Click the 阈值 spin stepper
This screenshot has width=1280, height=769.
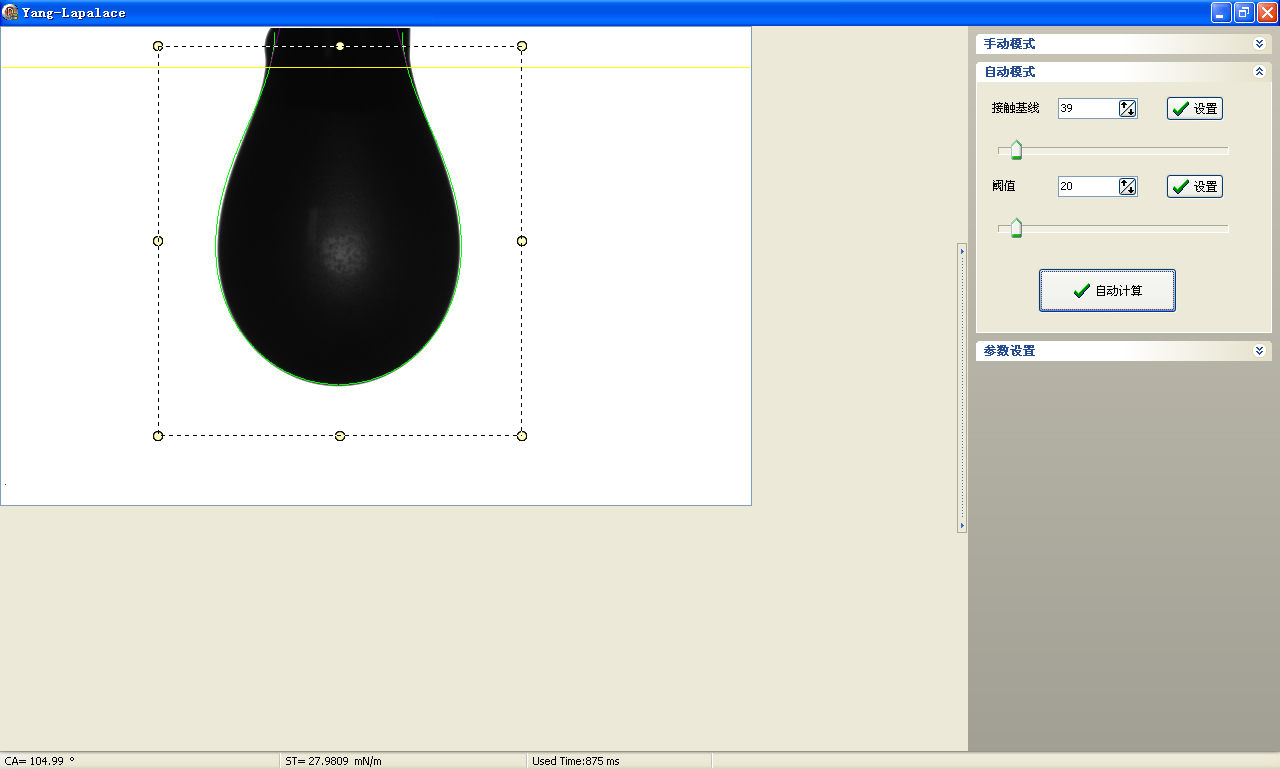click(x=1128, y=187)
